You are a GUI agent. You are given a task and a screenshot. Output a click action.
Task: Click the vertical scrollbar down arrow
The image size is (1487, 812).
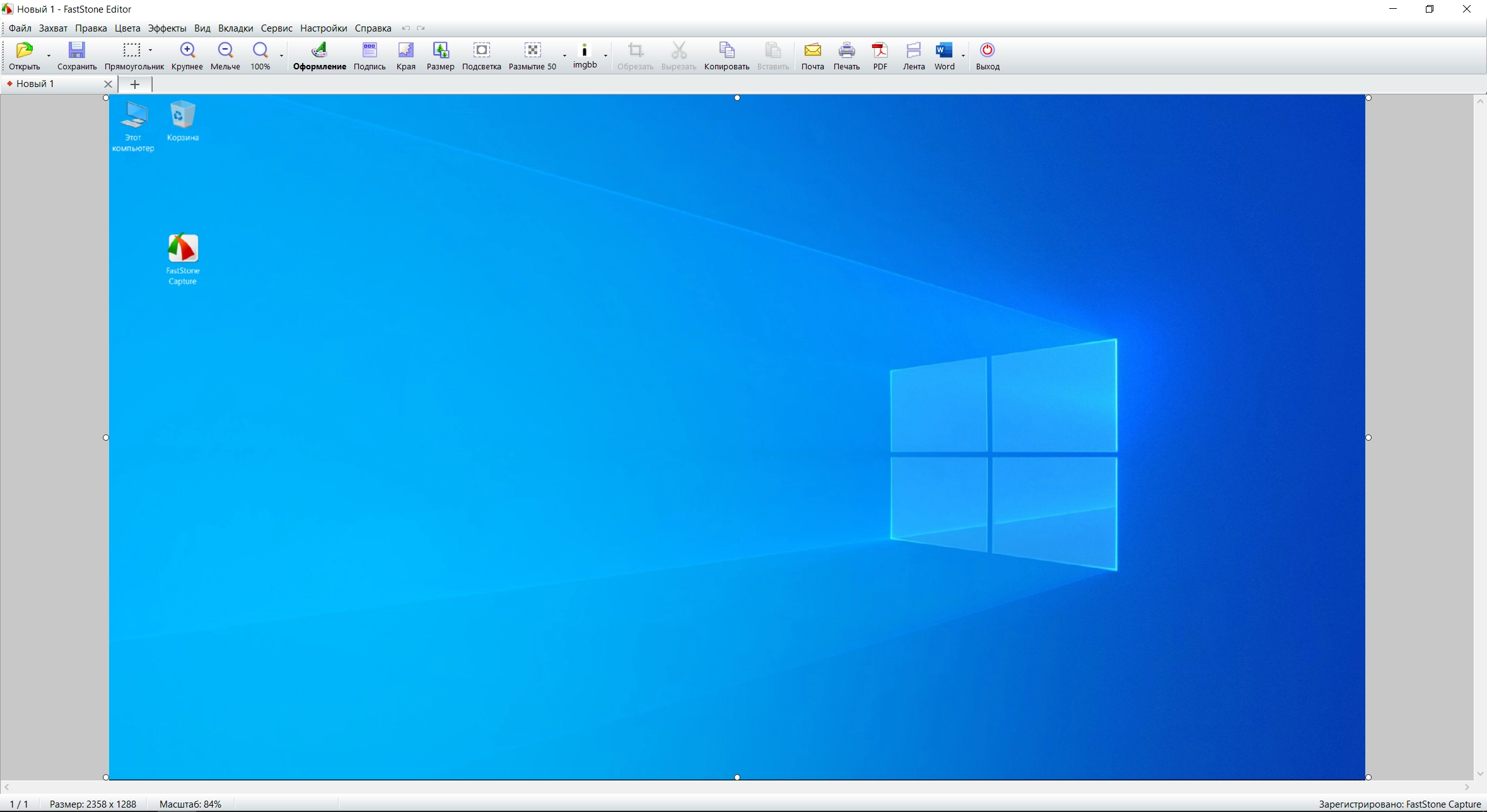tap(1480, 774)
